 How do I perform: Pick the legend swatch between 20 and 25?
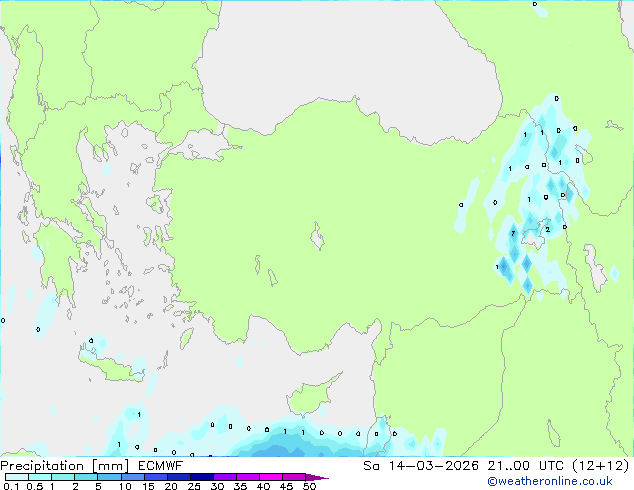click(178, 477)
